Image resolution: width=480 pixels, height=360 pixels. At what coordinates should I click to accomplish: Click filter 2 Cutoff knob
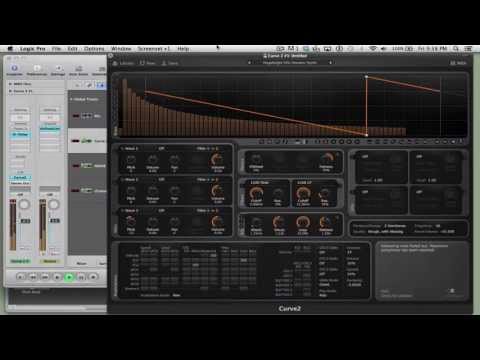click(x=303, y=193)
